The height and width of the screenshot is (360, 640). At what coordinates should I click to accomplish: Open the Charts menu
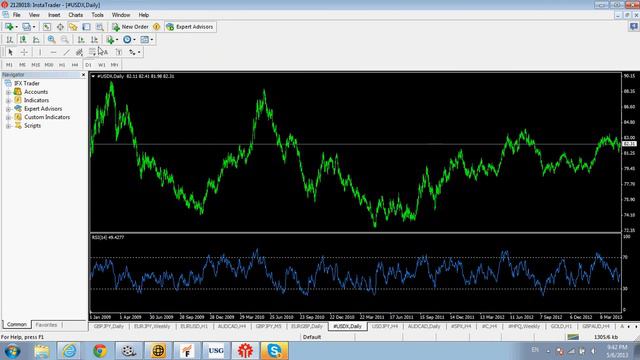pos(76,15)
